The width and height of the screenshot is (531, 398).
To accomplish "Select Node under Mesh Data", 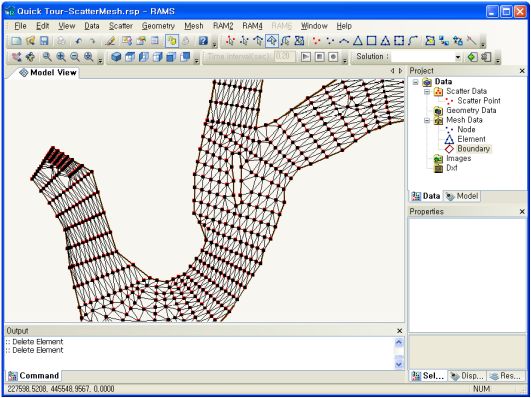I will [466, 130].
